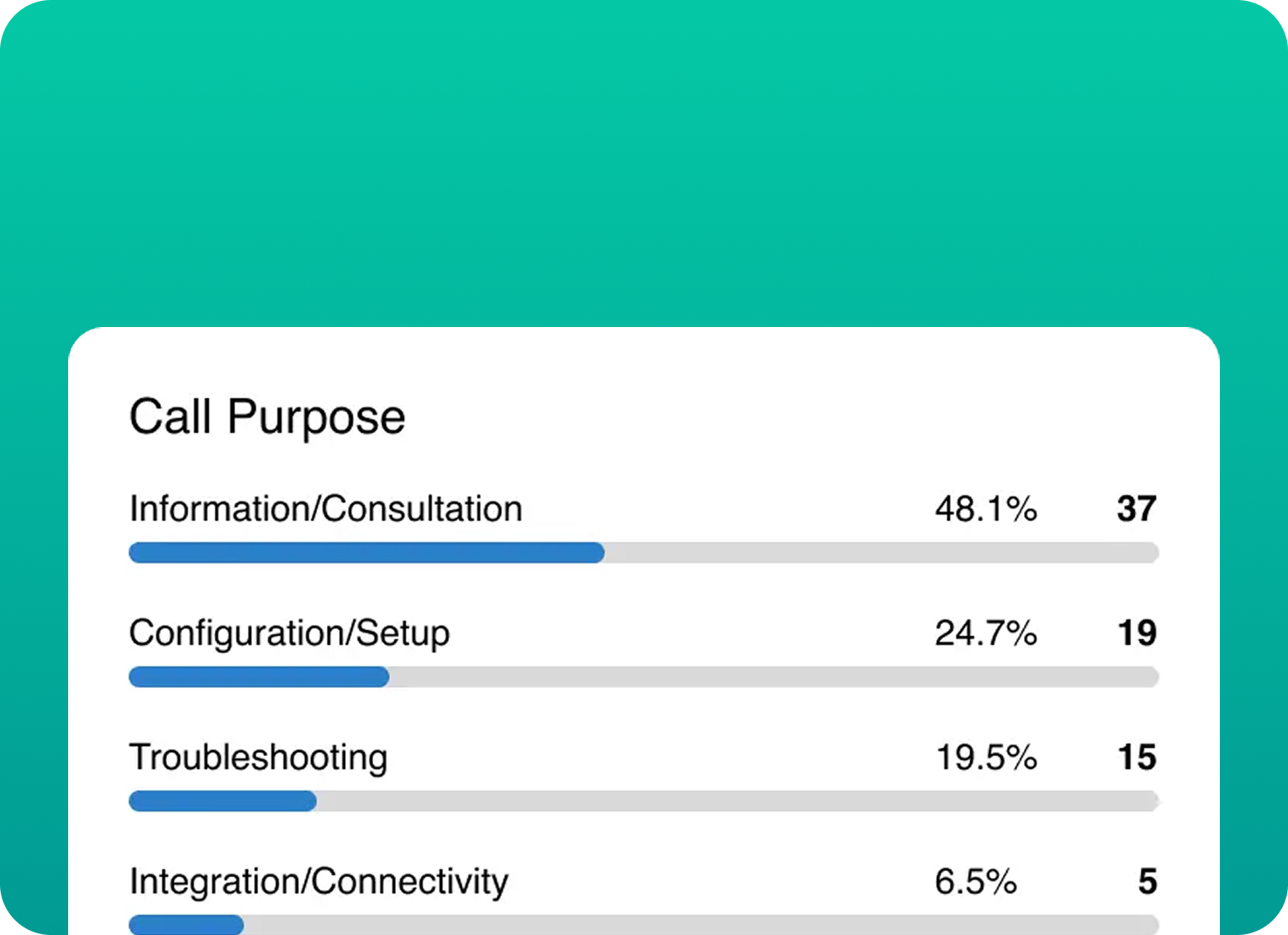
Task: Click blue fill of Integration/Connectivity bar
Action: point(186,925)
